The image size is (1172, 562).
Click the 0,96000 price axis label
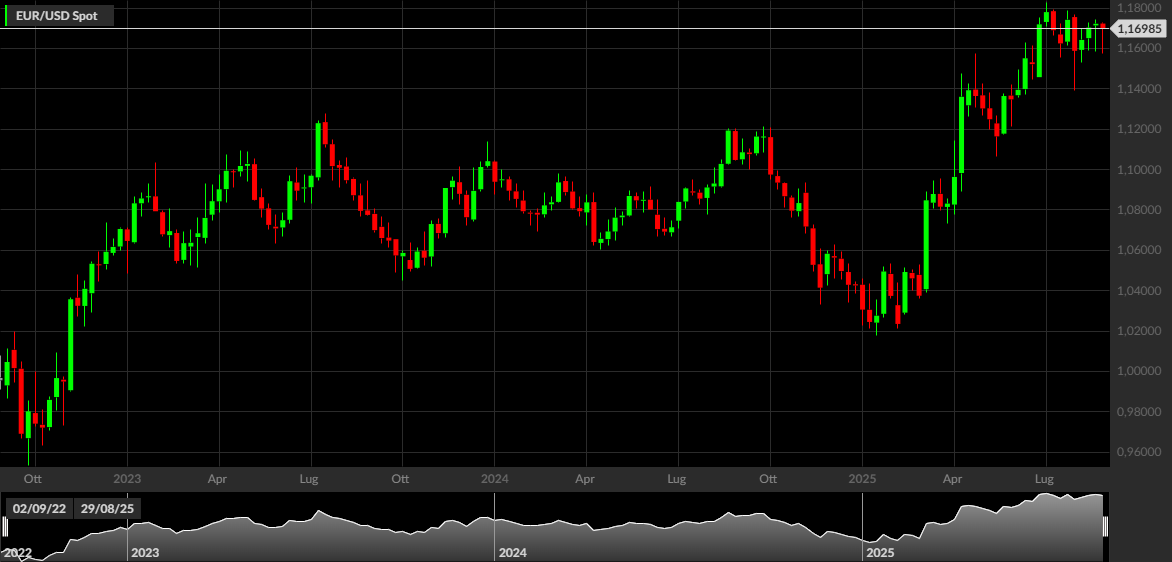coord(1139,452)
